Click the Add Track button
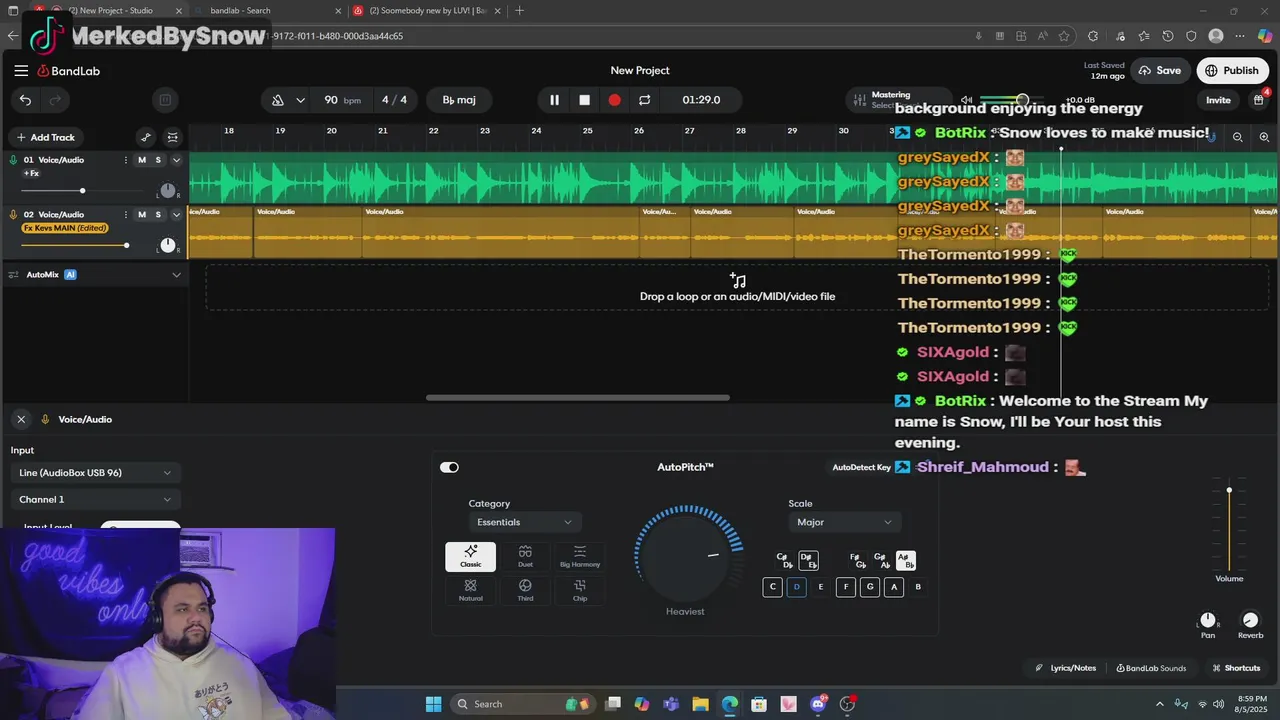The height and width of the screenshot is (720, 1280). (x=46, y=137)
